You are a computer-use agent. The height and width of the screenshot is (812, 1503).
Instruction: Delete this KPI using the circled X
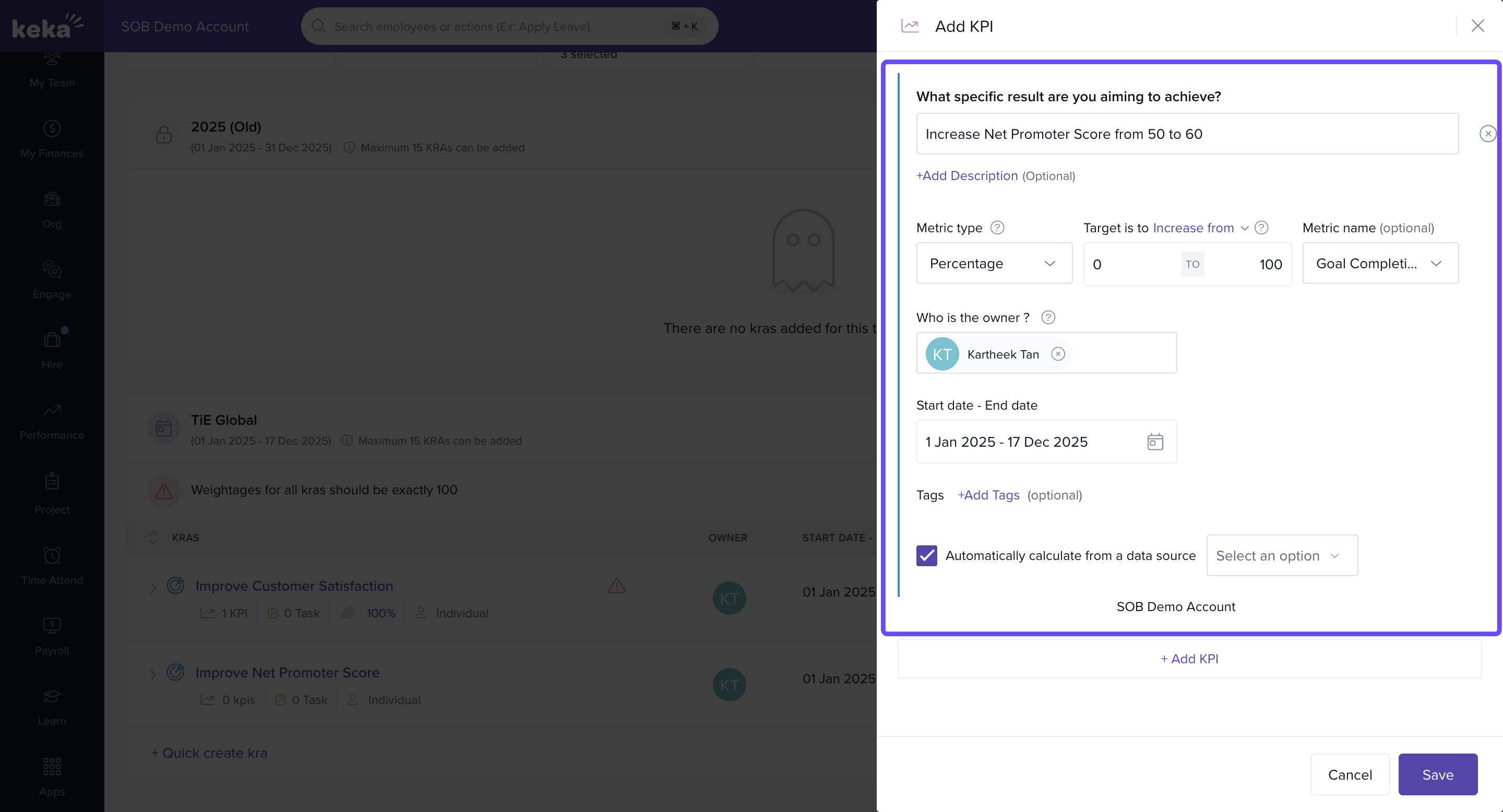point(1487,134)
